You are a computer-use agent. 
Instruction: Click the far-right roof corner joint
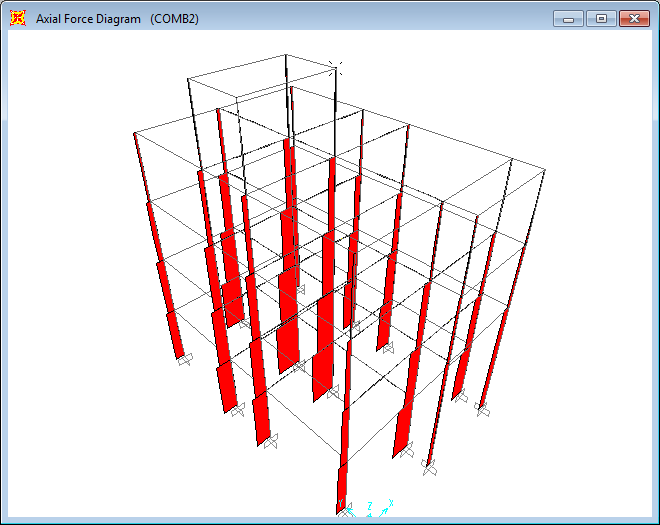[x=547, y=171]
